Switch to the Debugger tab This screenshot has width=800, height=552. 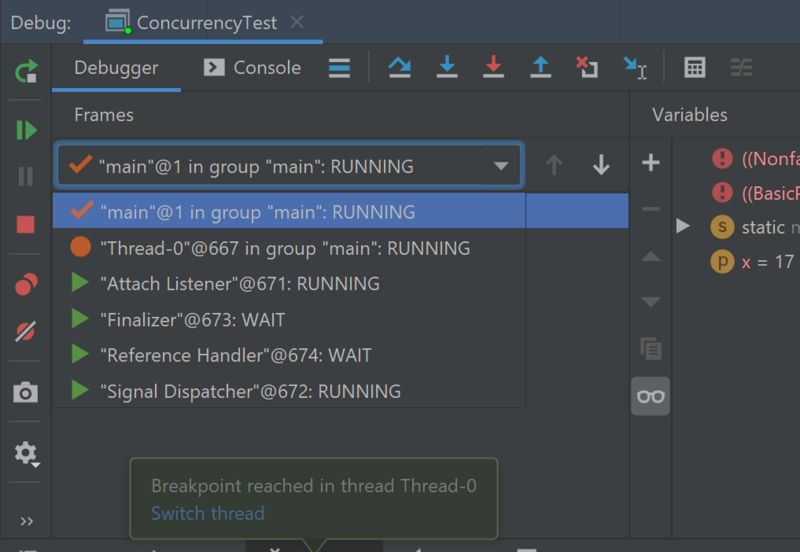[x=116, y=68]
